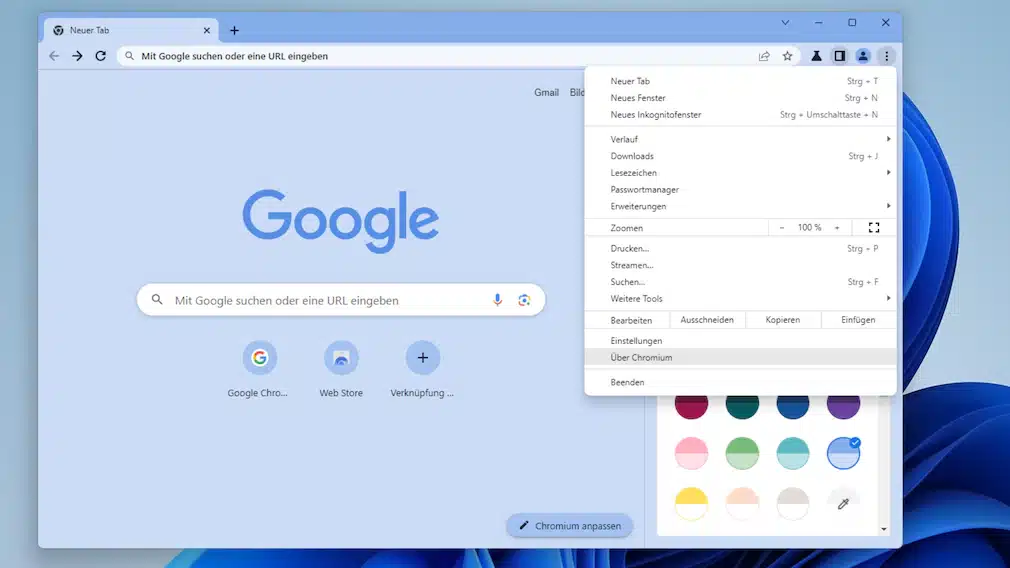Viewport: 1010px width, 568px height.
Task: Open Passwortmanager
Action: coord(740,189)
